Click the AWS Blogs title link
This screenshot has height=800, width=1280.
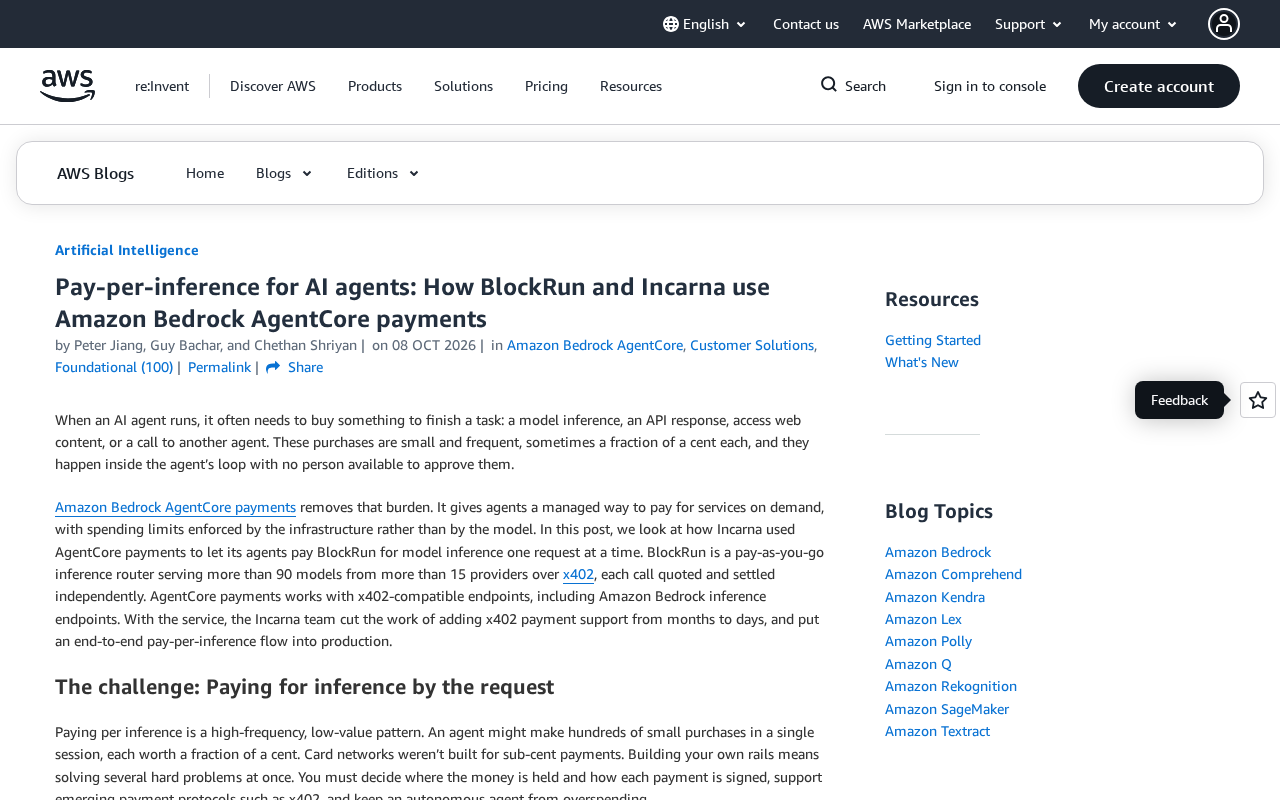[x=95, y=173]
